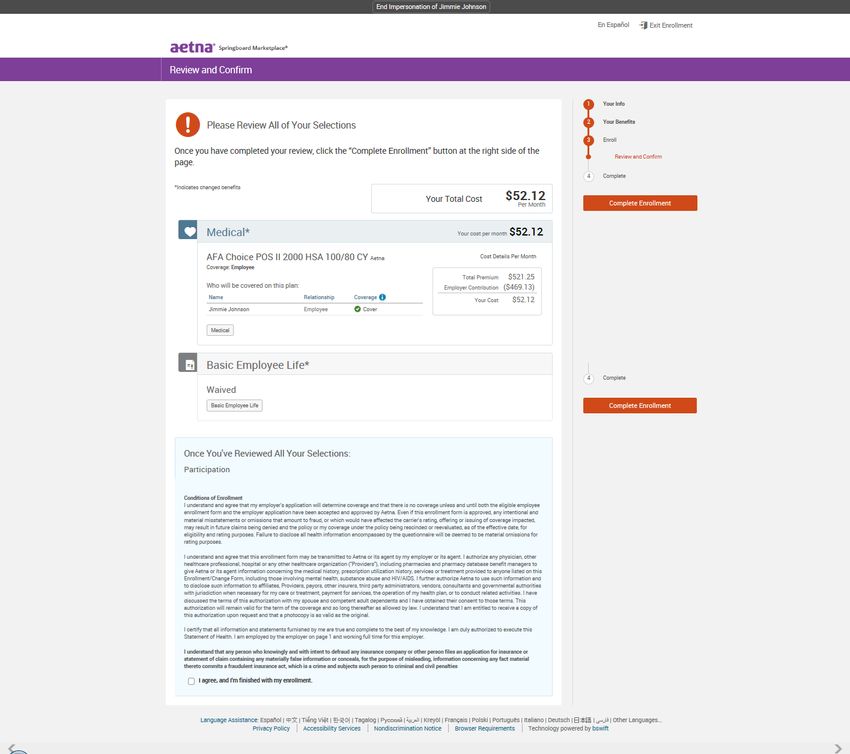Click the Review and Confirm page title
Viewport: 850px width, 754px height.
click(x=211, y=70)
